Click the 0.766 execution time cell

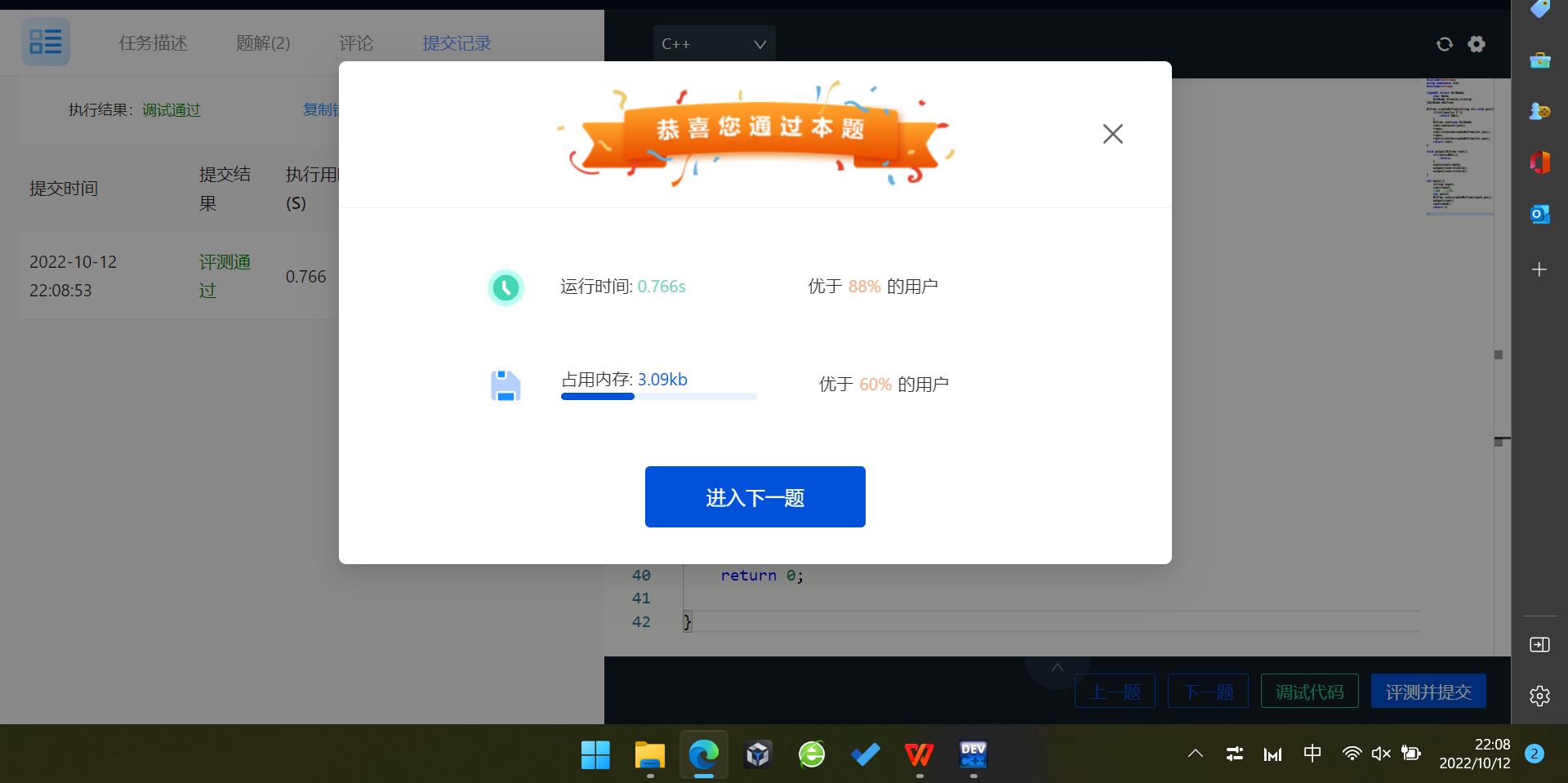coord(305,277)
